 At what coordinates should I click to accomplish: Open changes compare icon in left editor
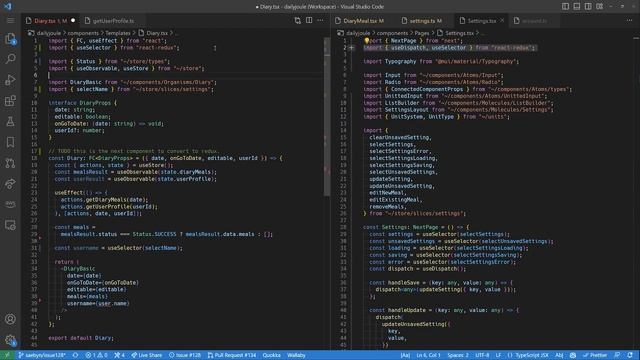[x=298, y=20]
